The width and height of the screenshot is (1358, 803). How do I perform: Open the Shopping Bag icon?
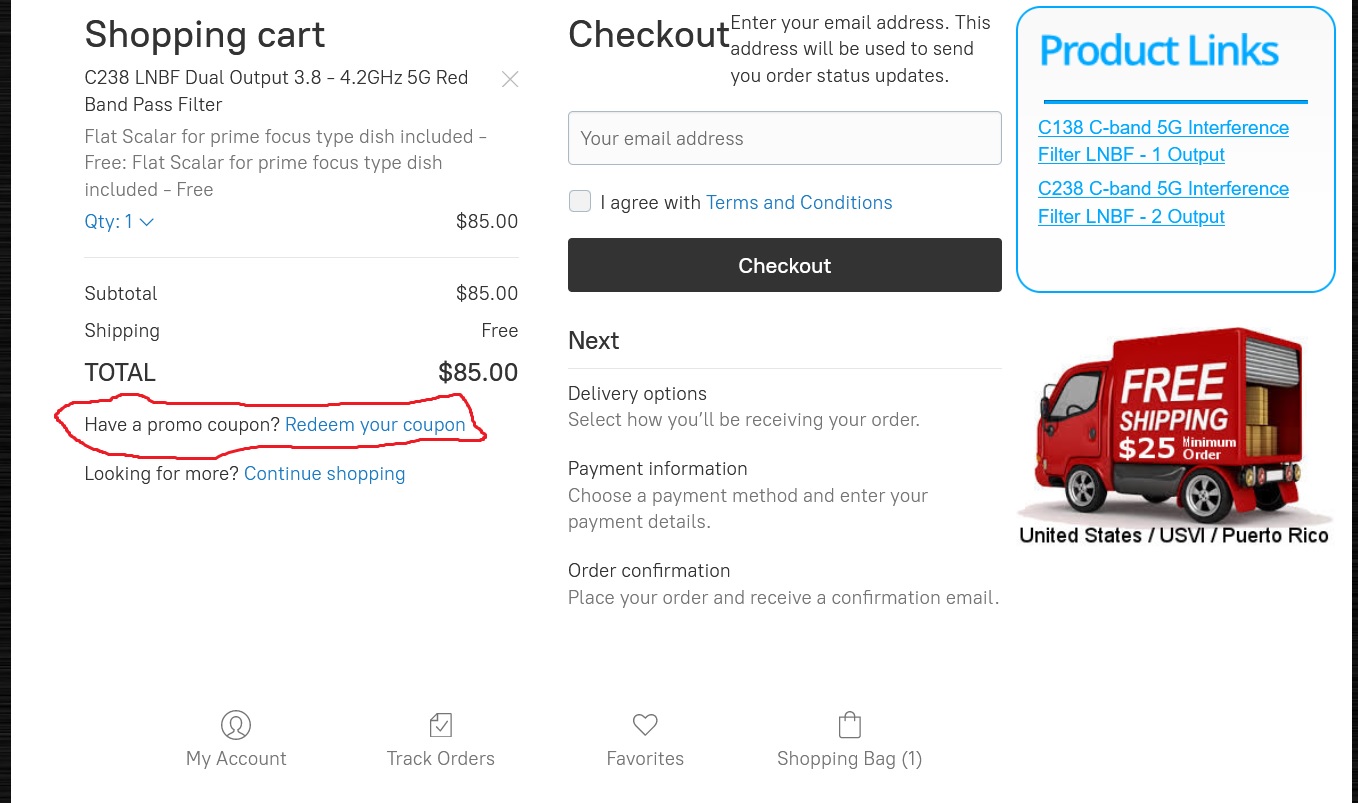click(849, 724)
